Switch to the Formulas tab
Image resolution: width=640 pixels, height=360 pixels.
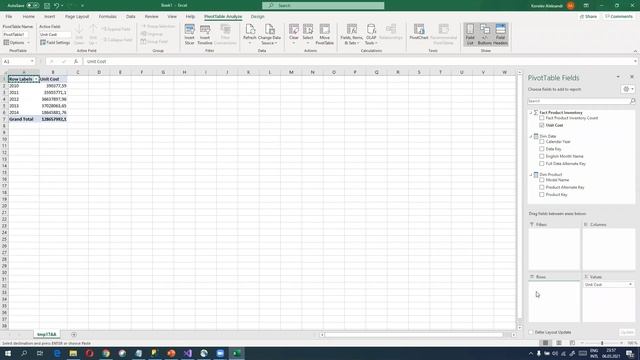107,17
